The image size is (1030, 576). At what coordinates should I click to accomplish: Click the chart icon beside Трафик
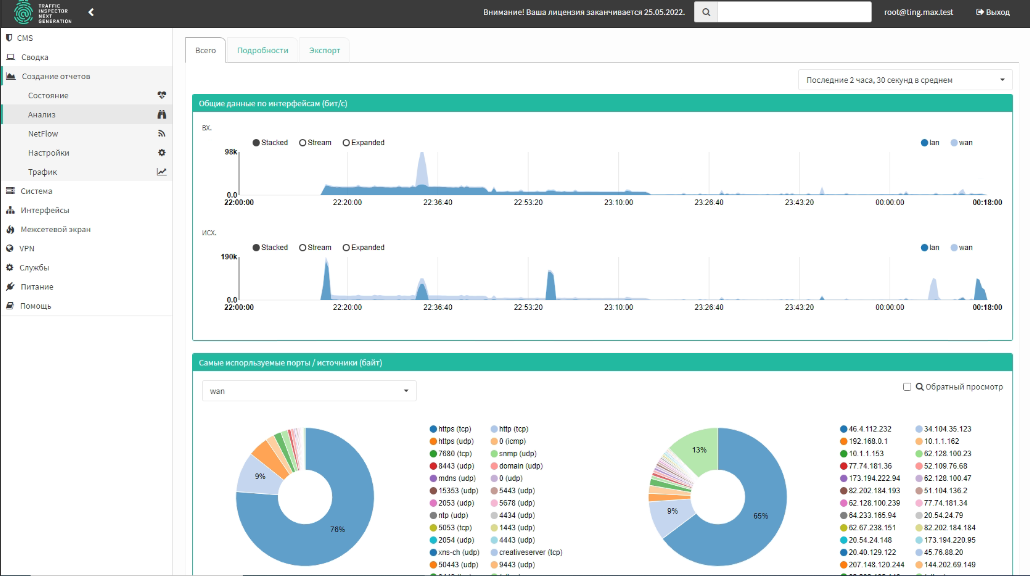[x=161, y=172]
